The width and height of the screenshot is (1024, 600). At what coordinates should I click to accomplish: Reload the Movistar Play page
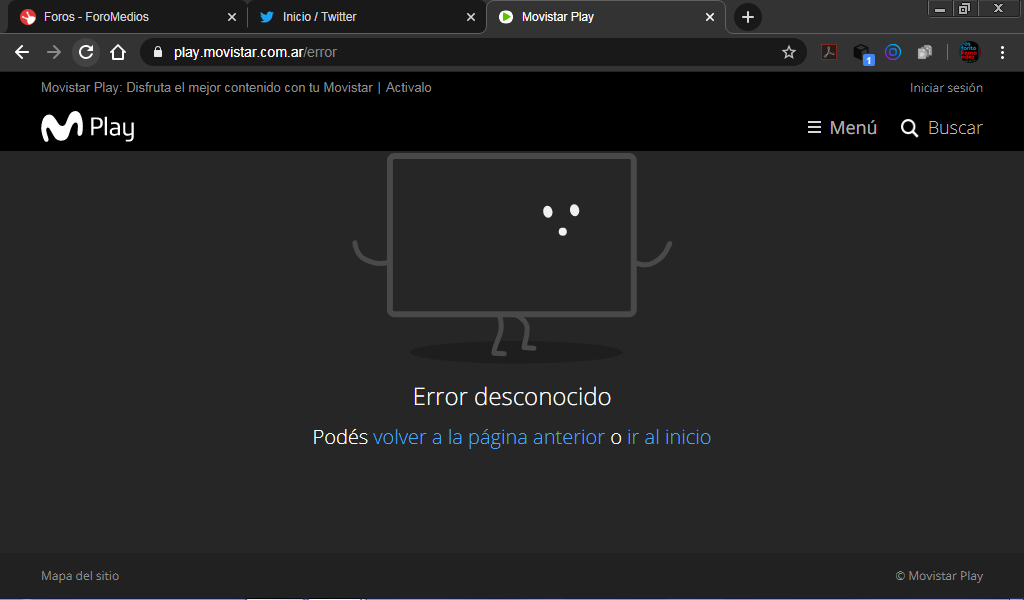click(x=86, y=52)
